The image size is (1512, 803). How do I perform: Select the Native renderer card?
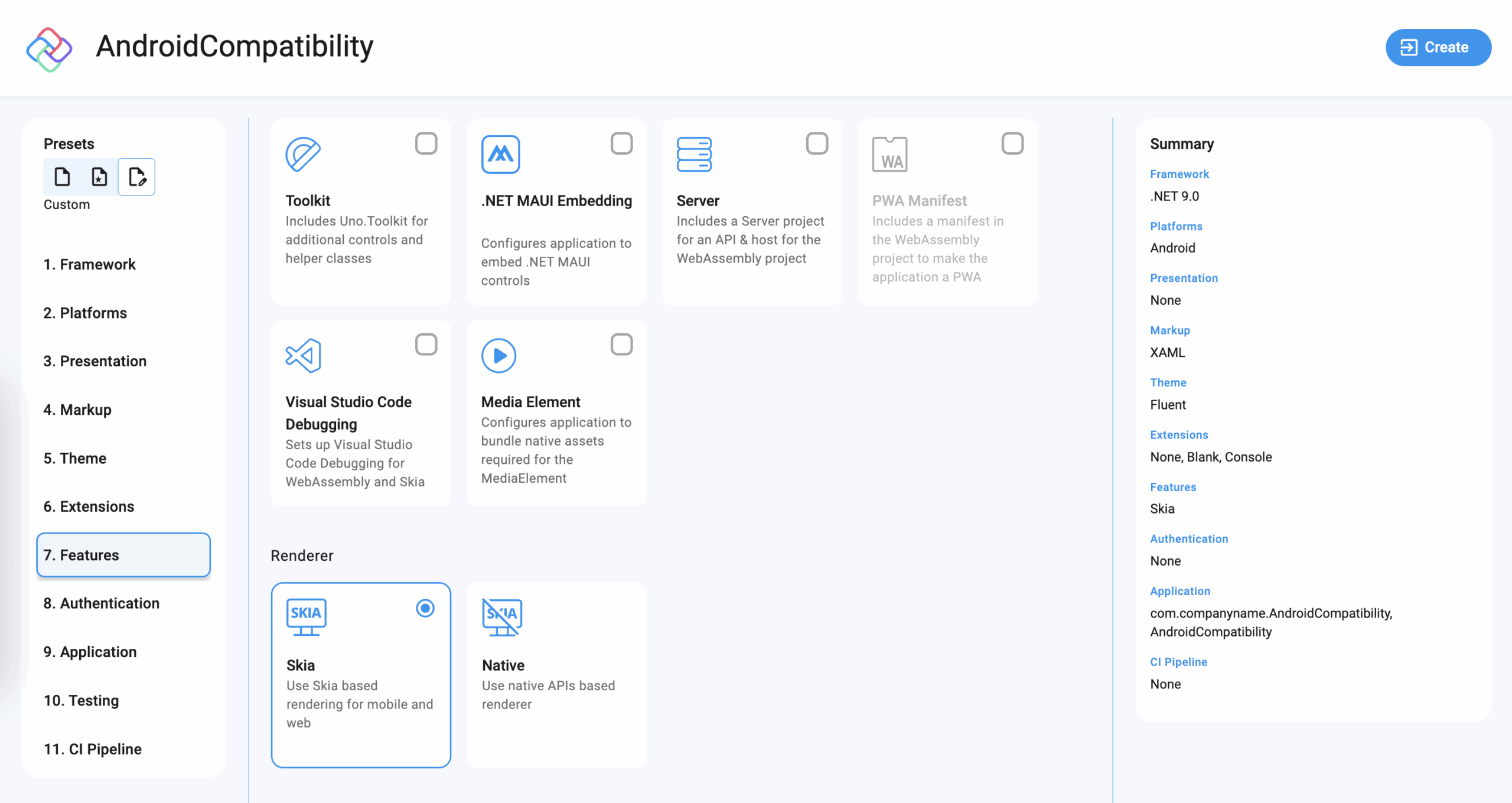click(x=556, y=675)
